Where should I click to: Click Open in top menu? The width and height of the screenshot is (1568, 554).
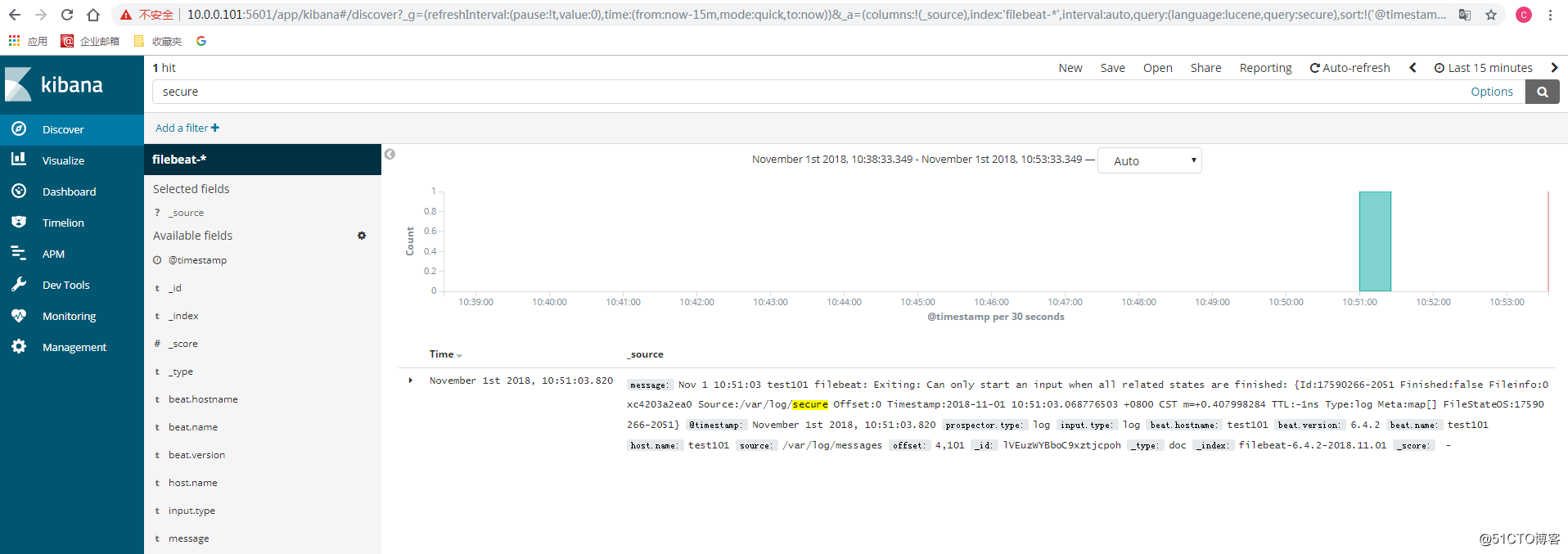1158,68
